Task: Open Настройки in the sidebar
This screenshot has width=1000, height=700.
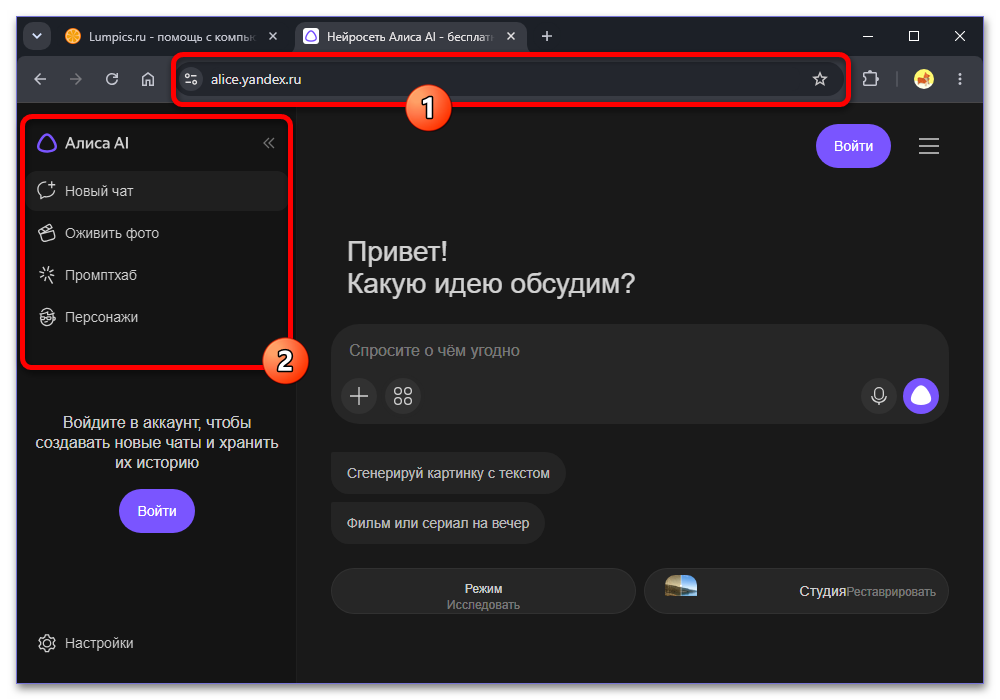Action: [86, 643]
